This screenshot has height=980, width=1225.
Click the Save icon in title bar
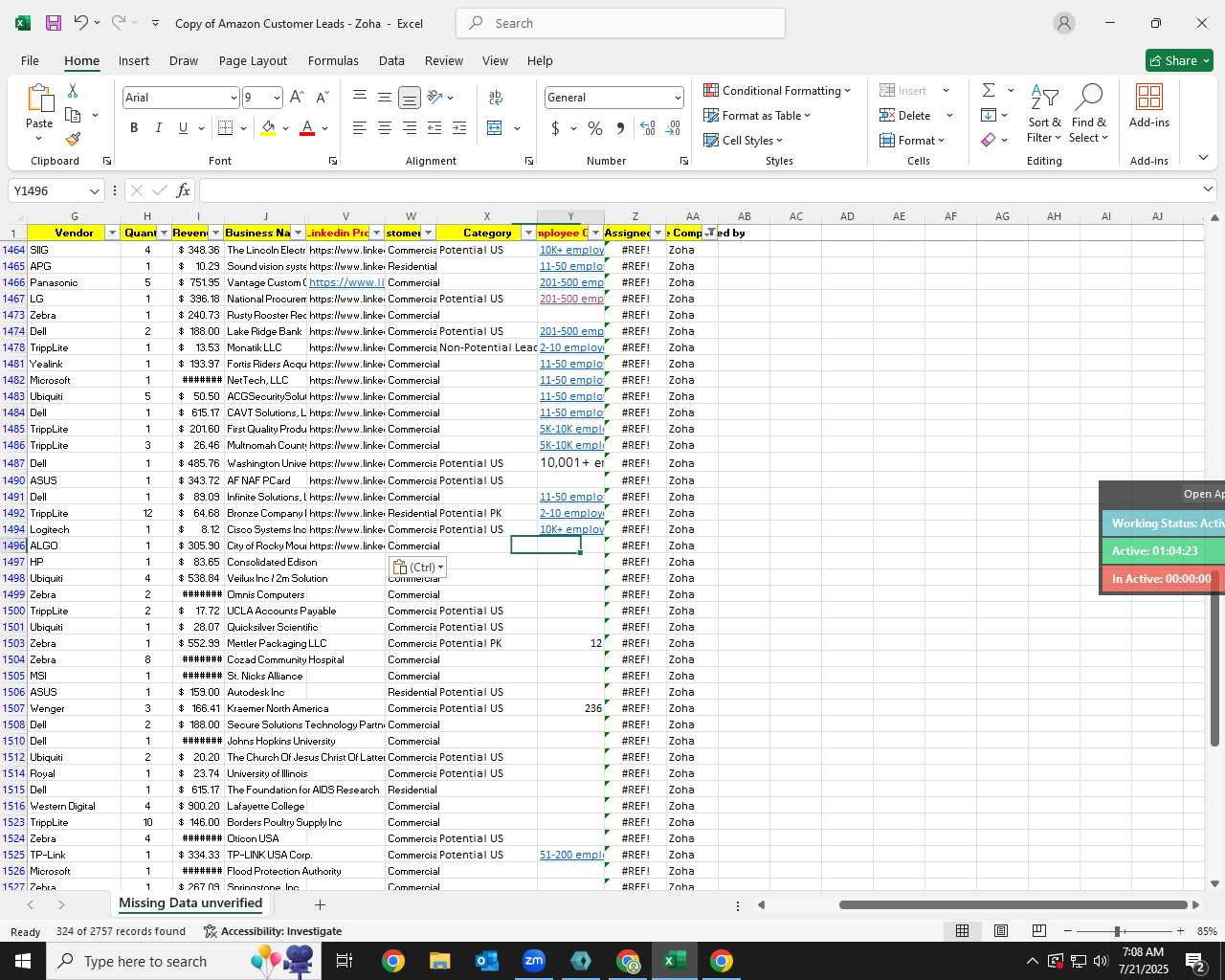click(x=54, y=23)
